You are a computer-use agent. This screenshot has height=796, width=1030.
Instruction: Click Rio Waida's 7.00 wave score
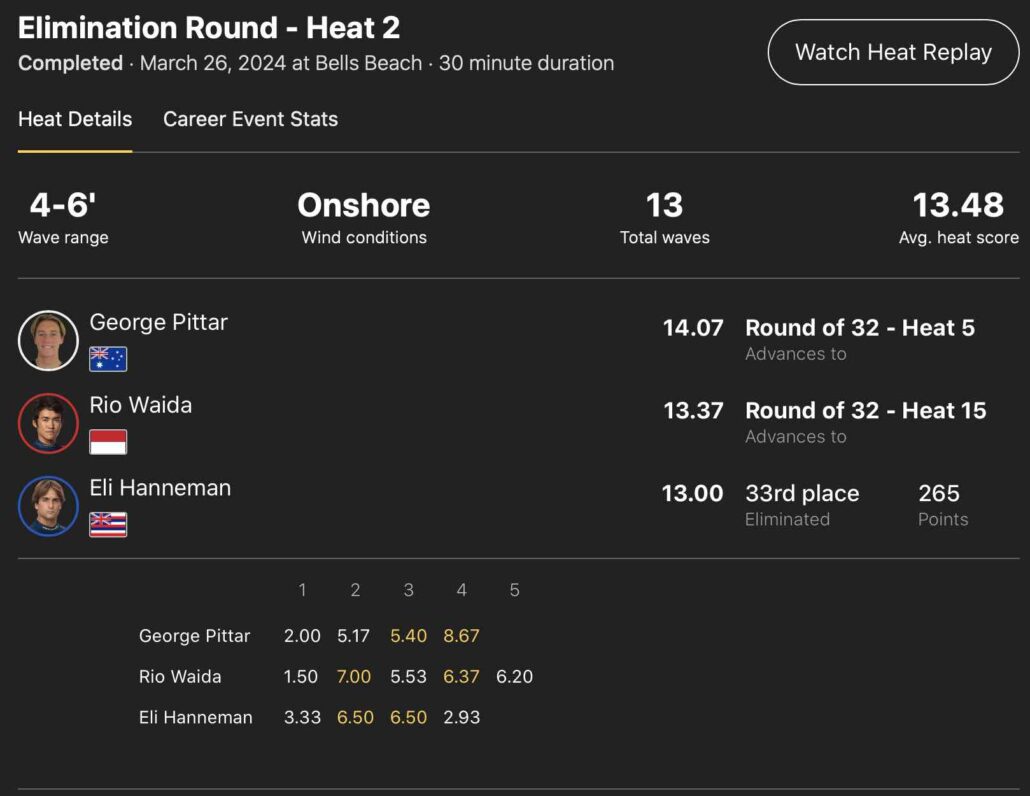(354, 677)
